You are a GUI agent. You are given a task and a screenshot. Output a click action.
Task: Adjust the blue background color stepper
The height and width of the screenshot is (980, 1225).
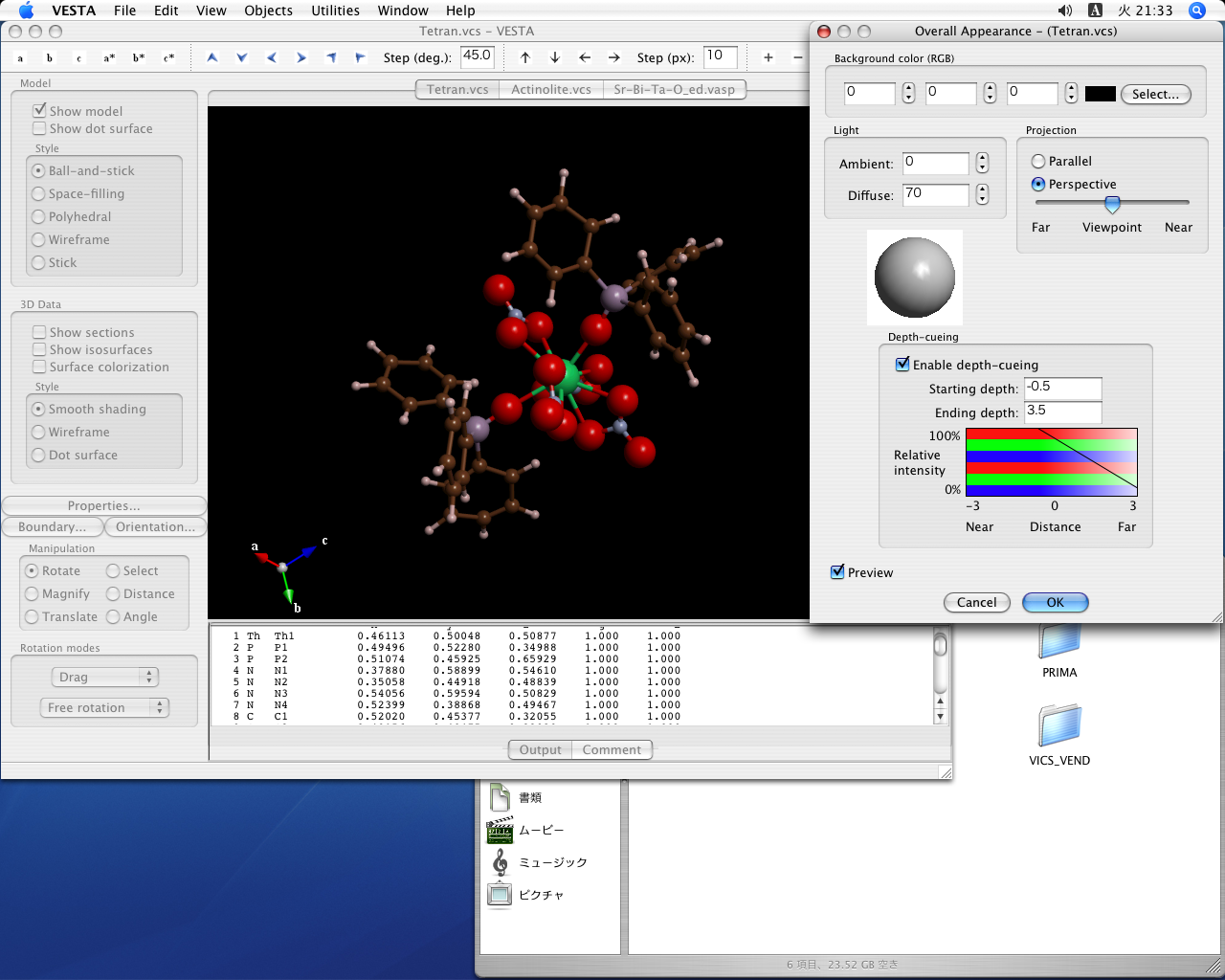pyautogui.click(x=1071, y=93)
